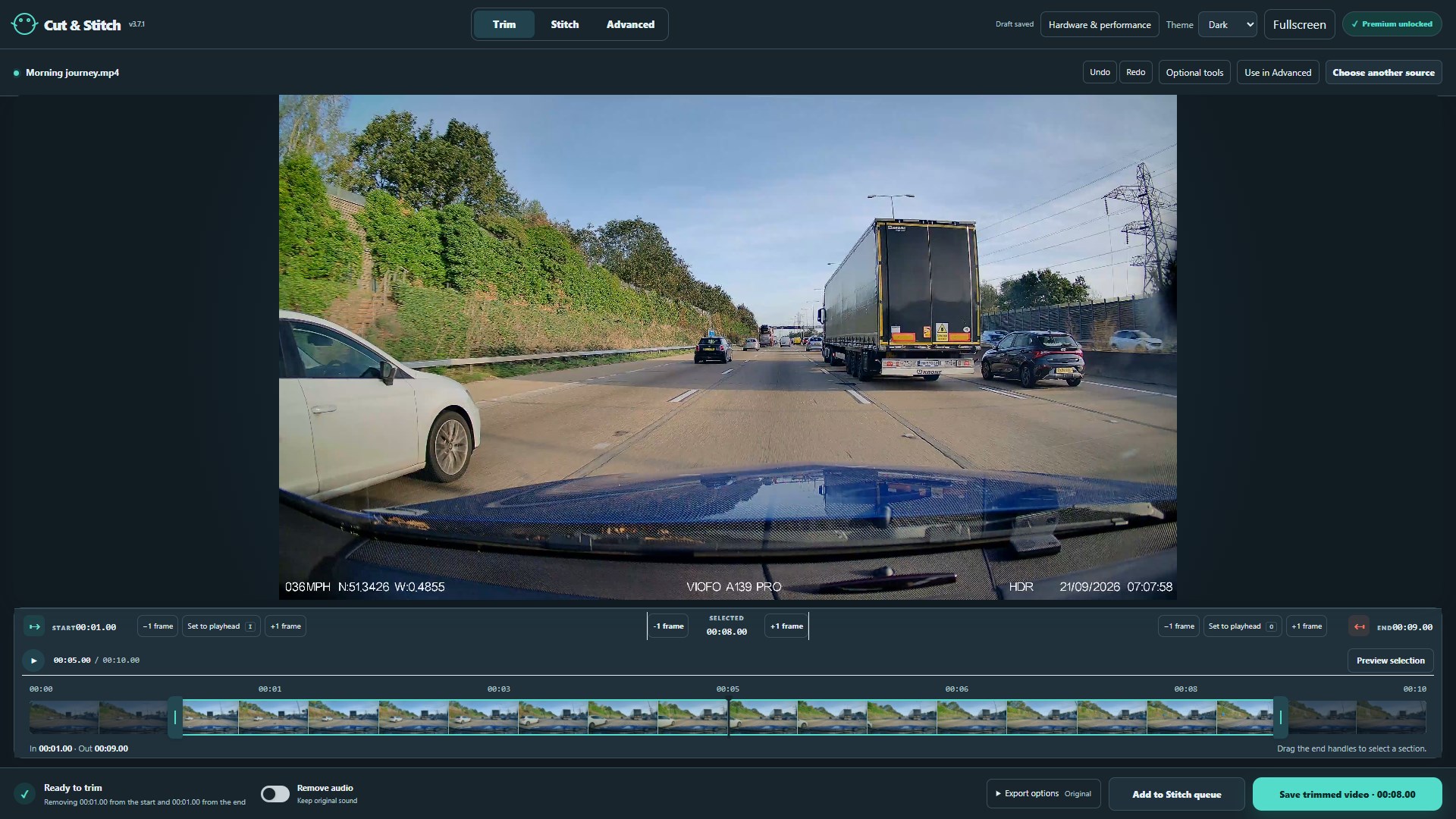This screenshot has width=1456, height=819.
Task: Click the Premium unlocked badge
Action: tap(1392, 24)
